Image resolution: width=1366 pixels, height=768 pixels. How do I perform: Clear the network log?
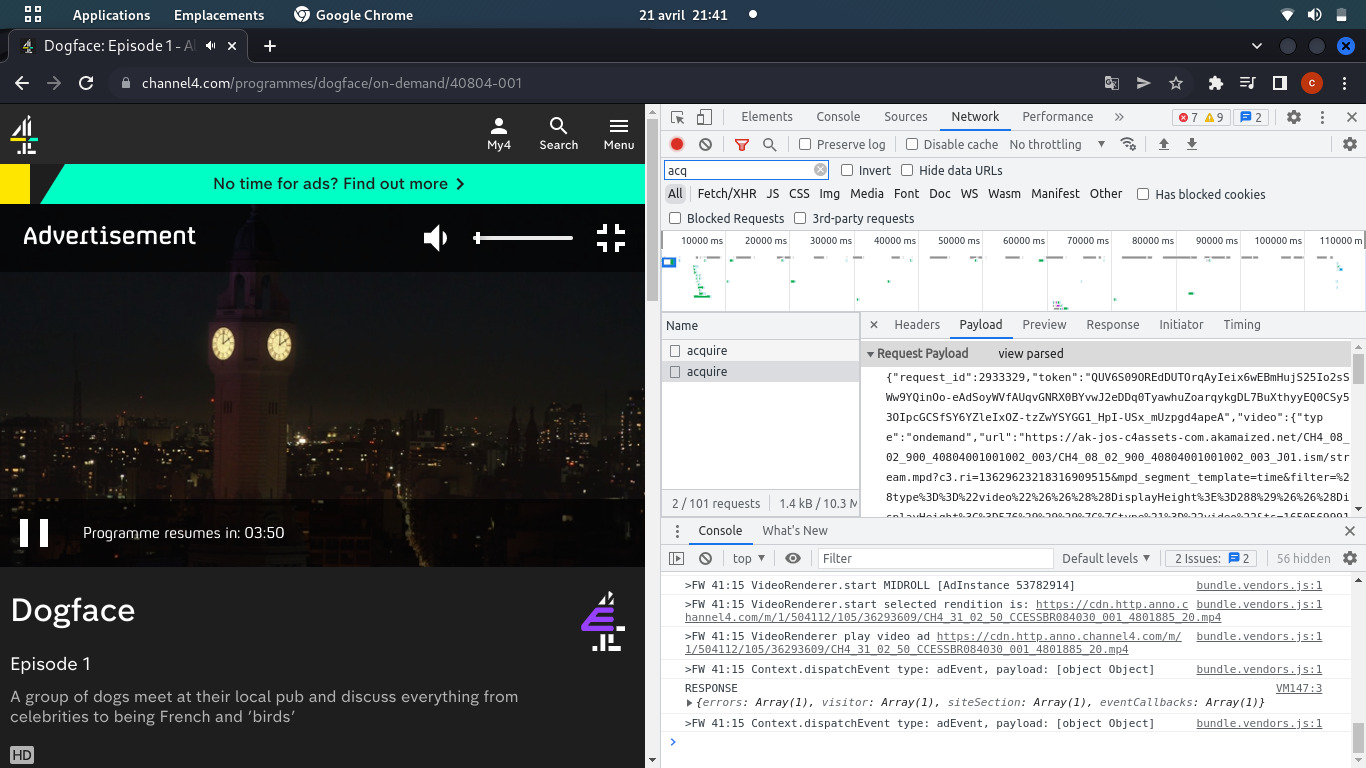click(705, 144)
